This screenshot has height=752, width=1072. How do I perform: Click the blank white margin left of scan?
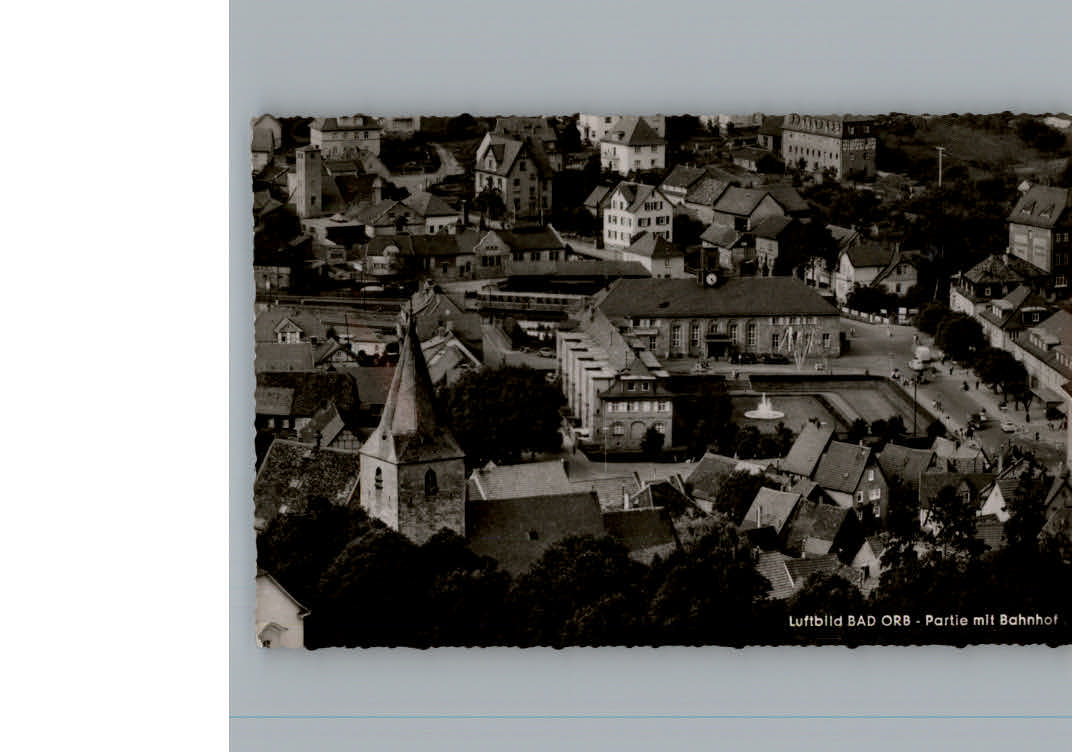[114, 376]
